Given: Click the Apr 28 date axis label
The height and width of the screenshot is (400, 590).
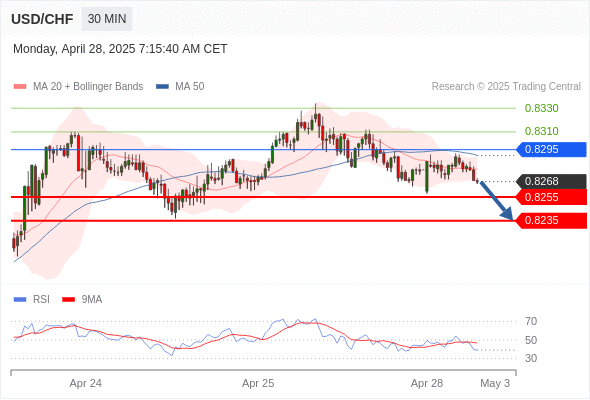Looking at the screenshot, I should tap(427, 383).
